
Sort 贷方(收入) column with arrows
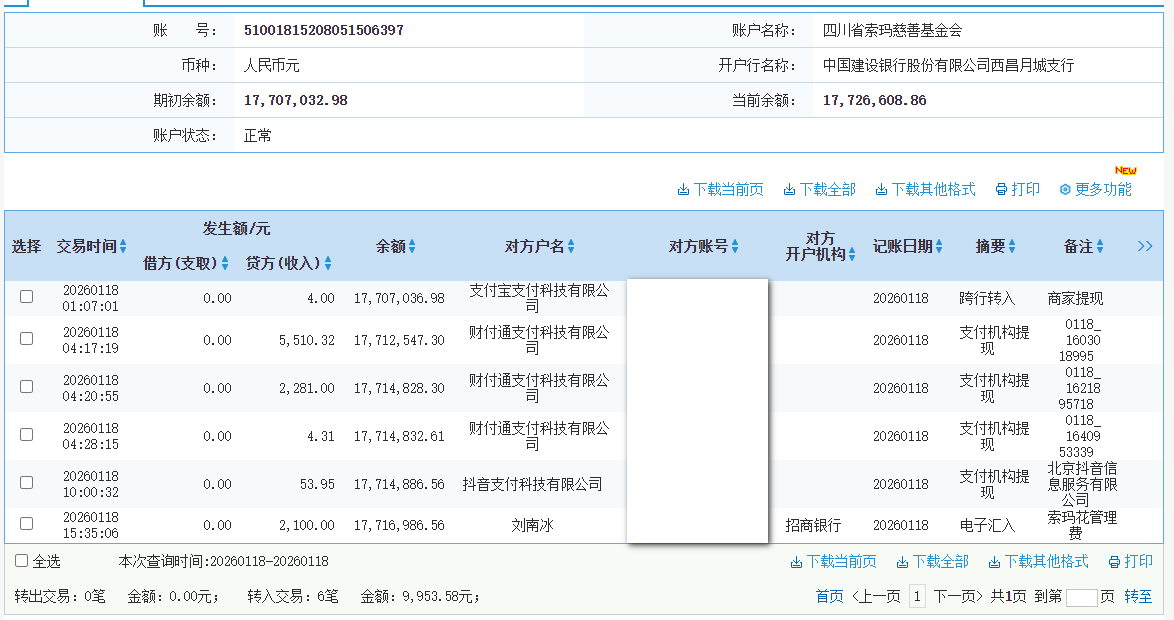tap(328, 264)
